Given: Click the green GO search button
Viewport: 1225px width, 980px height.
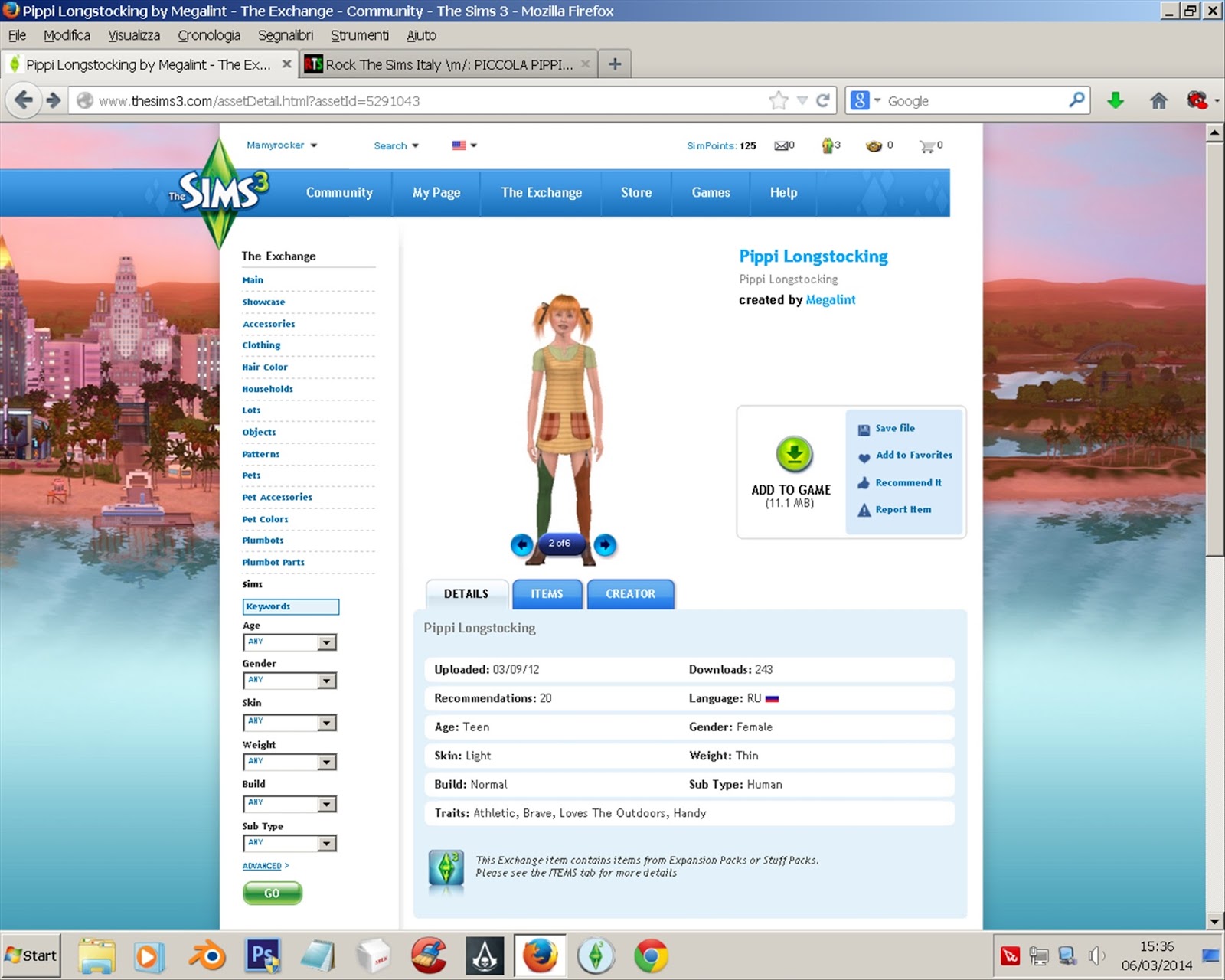Looking at the screenshot, I should click(x=273, y=893).
